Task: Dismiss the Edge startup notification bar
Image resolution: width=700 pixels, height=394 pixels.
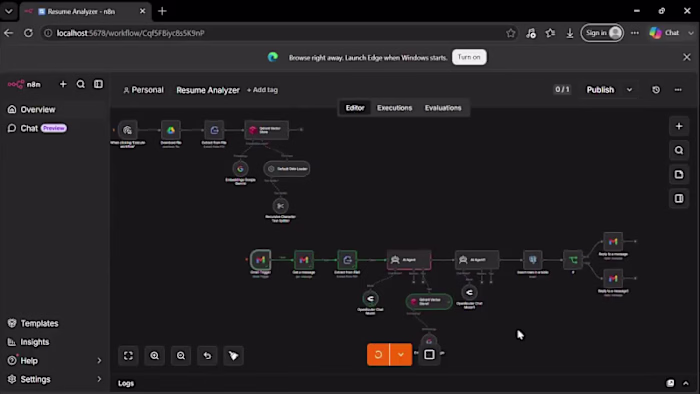Action: coord(687,57)
